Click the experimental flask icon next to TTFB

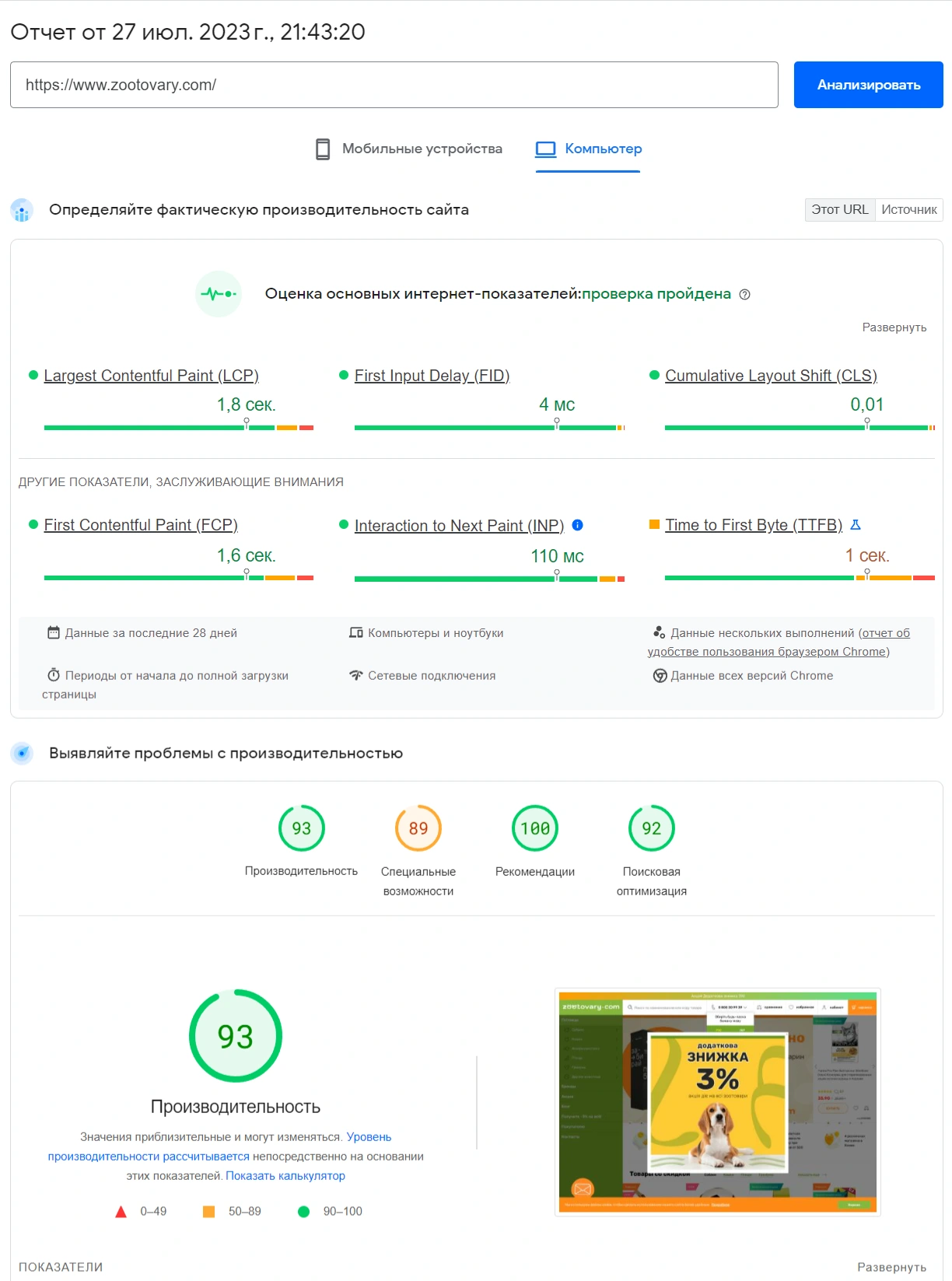[856, 525]
